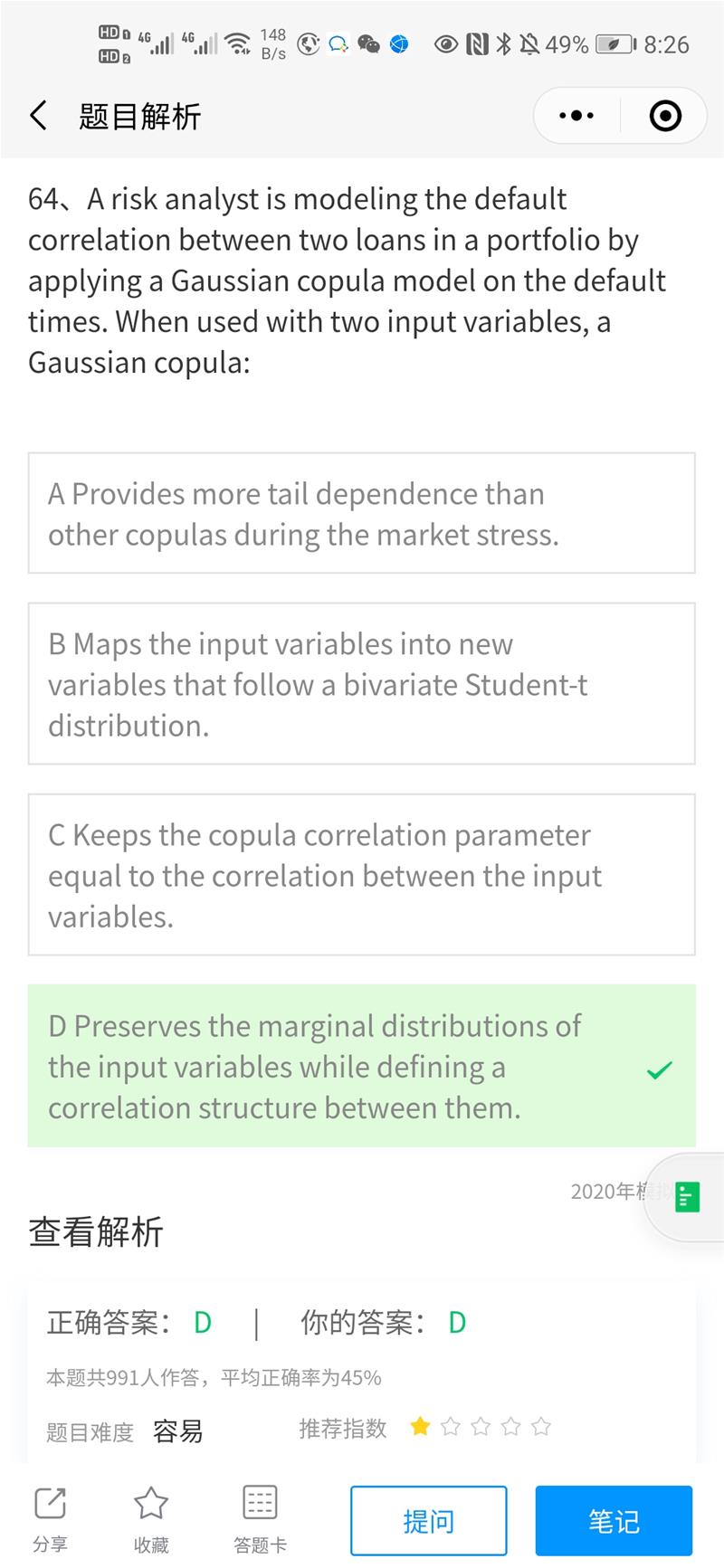
Task: Tap the back arrow beside 题目解析
Action: 38,116
